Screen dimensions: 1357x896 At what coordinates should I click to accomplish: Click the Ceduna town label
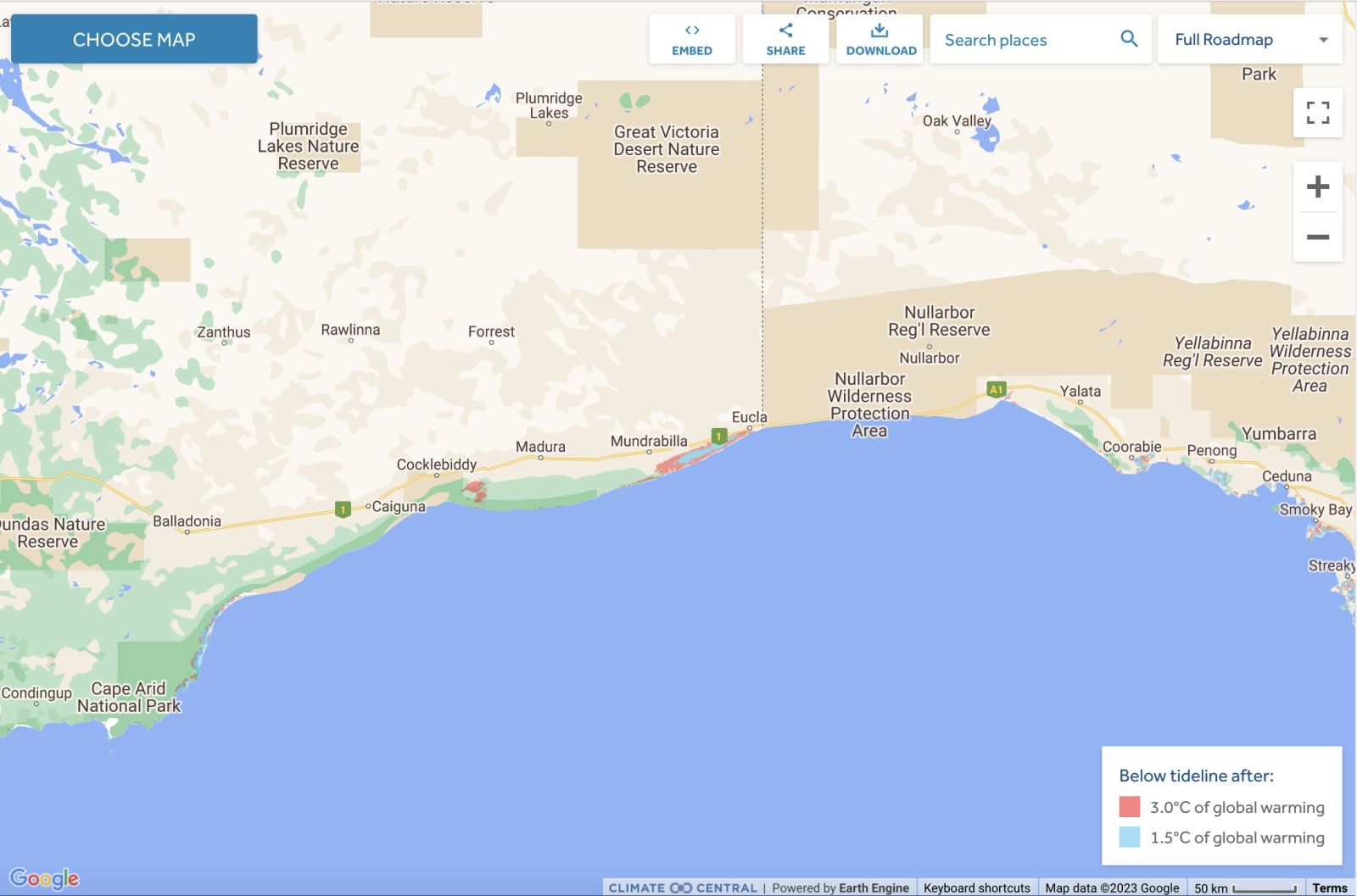(1287, 476)
